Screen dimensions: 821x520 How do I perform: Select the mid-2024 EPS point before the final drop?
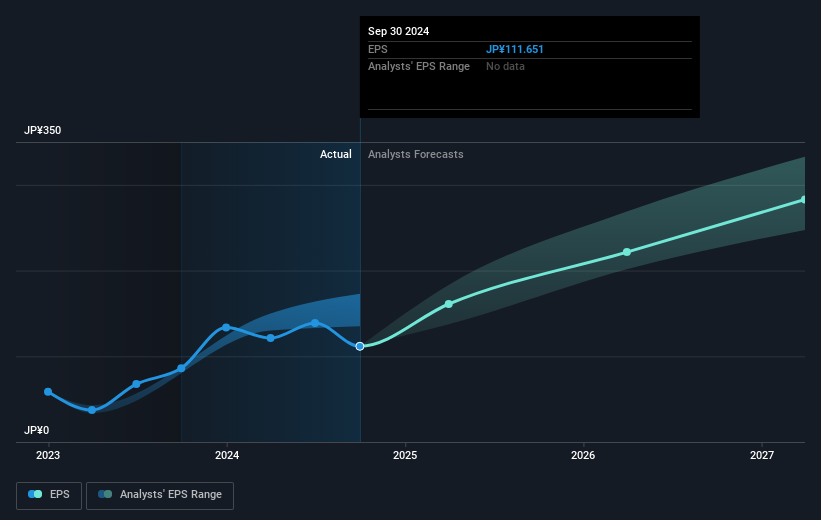tap(315, 323)
